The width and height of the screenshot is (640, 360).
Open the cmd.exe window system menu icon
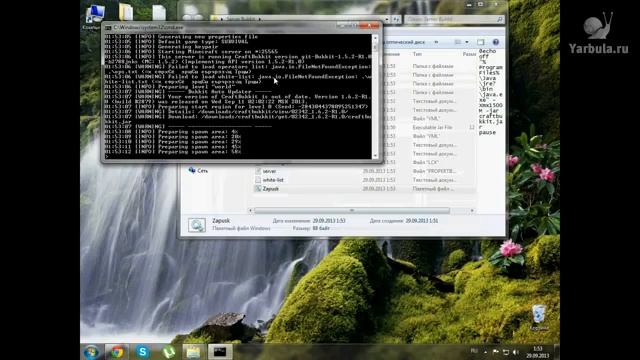point(108,28)
